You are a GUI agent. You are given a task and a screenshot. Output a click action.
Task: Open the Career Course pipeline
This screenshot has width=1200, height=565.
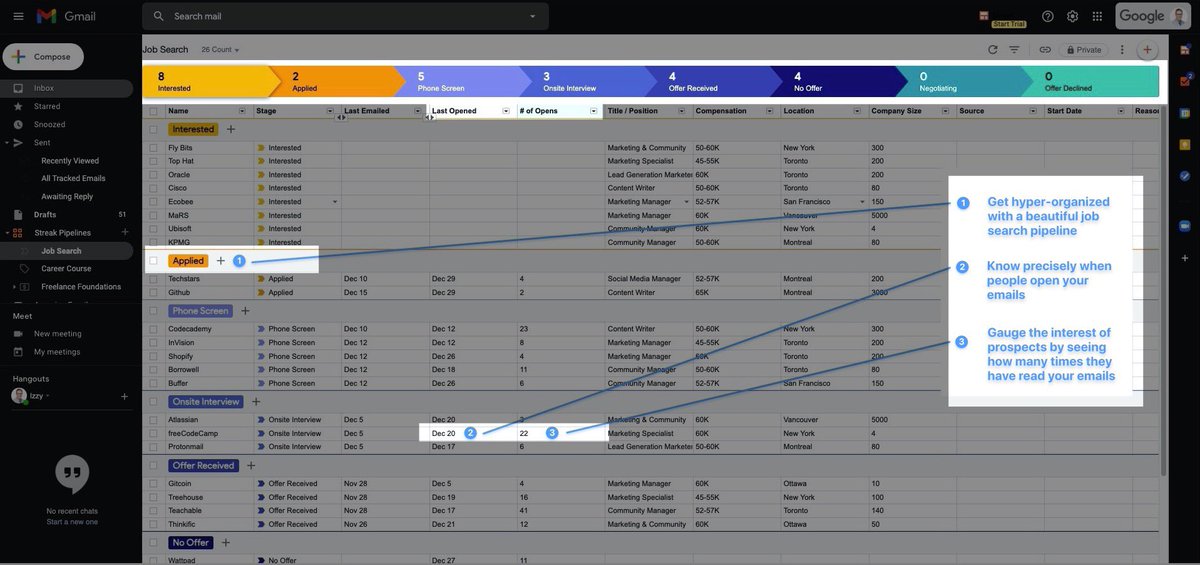pyautogui.click(x=66, y=269)
